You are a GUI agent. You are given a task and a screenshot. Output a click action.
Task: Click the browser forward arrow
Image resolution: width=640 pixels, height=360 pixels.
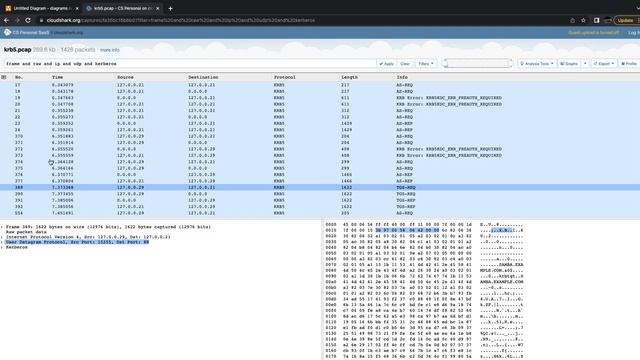[17, 20]
